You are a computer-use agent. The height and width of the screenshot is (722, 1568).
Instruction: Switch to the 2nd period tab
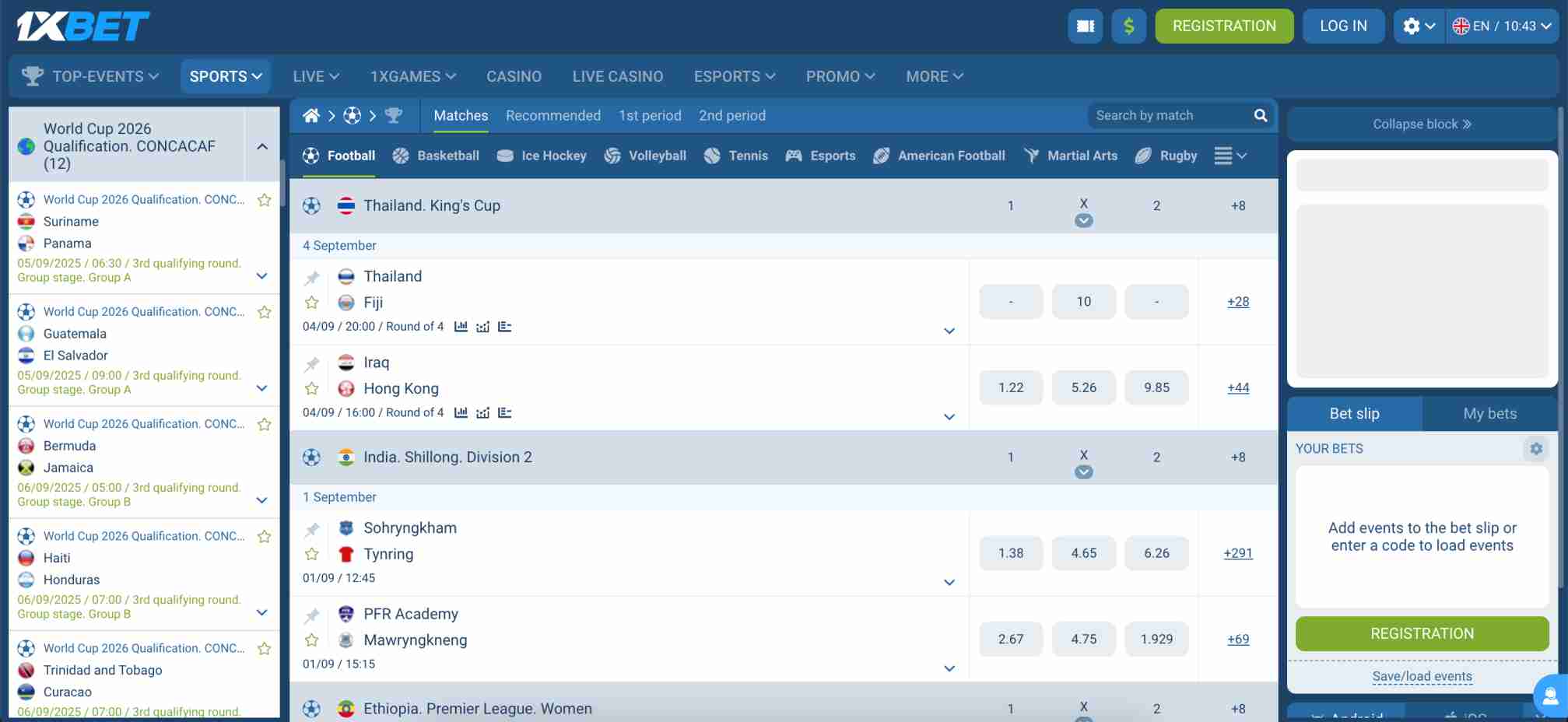click(732, 115)
